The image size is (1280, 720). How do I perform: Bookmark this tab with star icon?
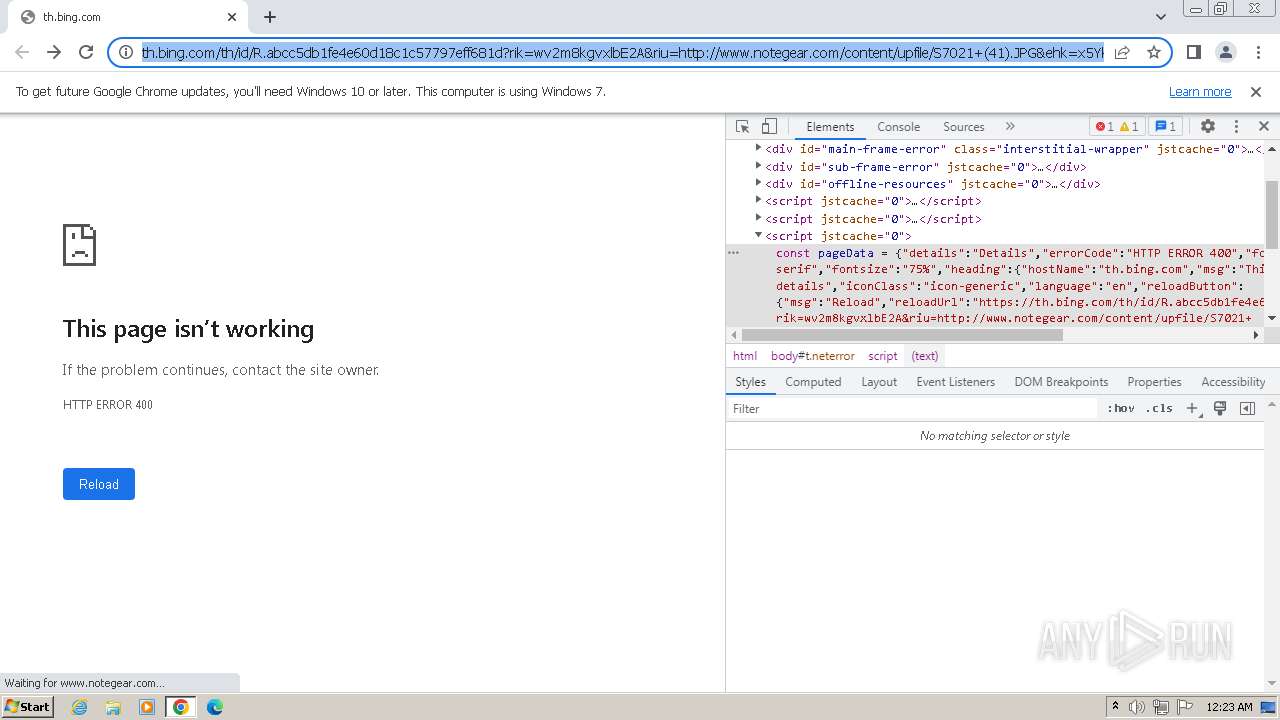tap(1154, 52)
